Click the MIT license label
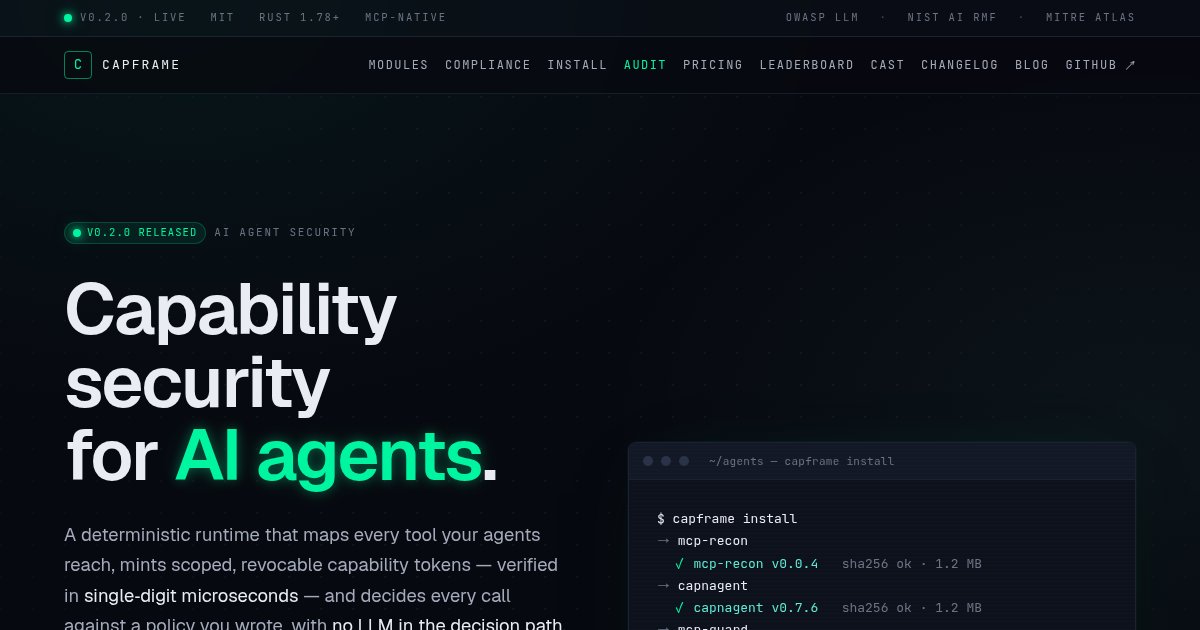This screenshot has width=1200, height=630. pyautogui.click(x=222, y=18)
